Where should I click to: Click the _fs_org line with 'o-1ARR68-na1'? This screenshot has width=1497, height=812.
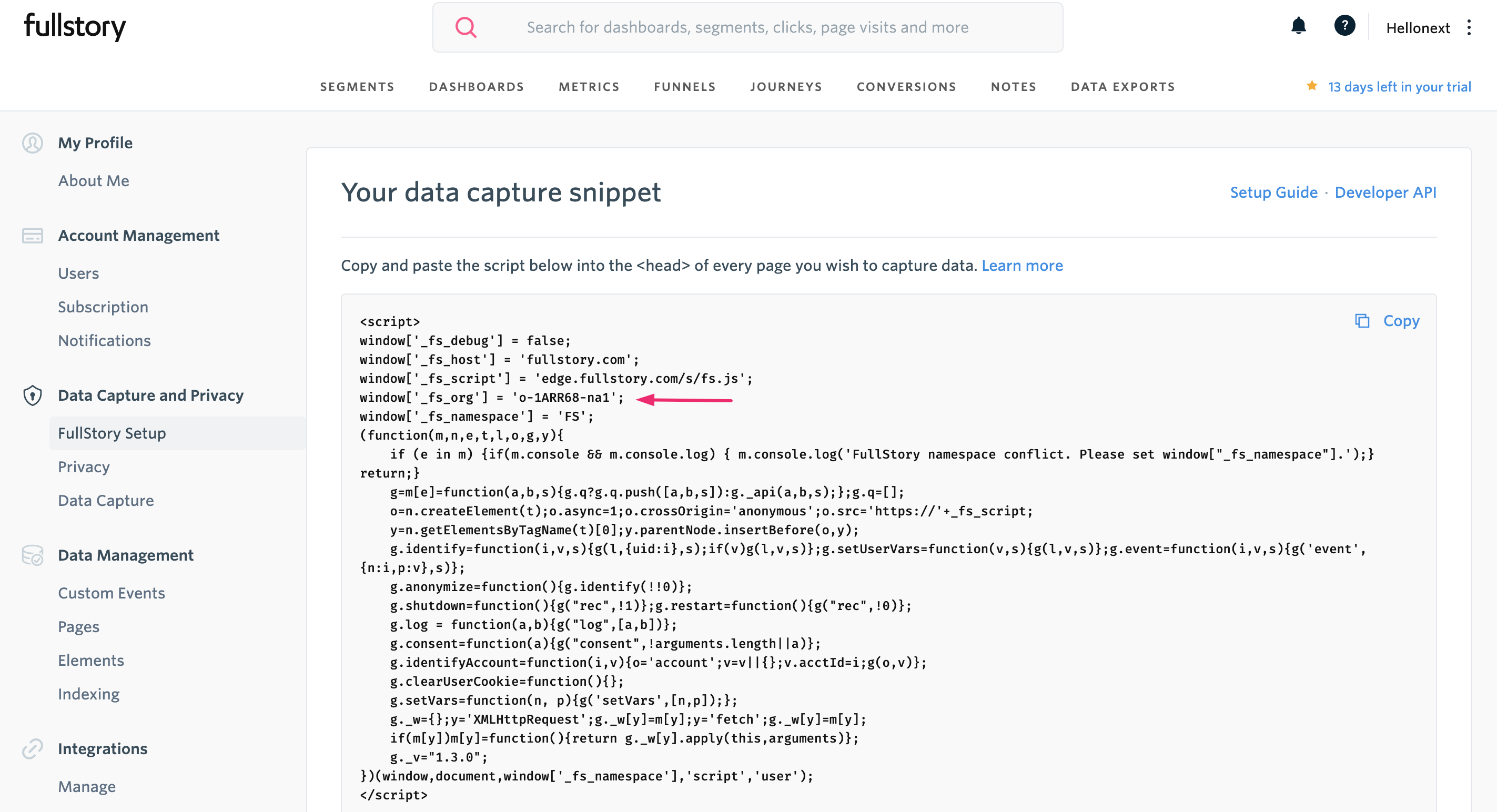tap(491, 397)
